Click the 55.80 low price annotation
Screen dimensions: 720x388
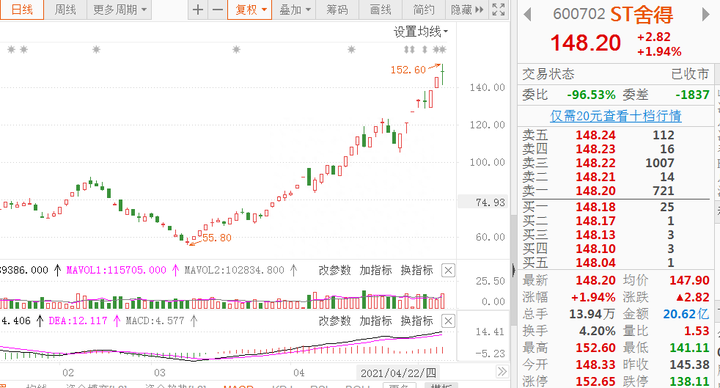coord(217,238)
